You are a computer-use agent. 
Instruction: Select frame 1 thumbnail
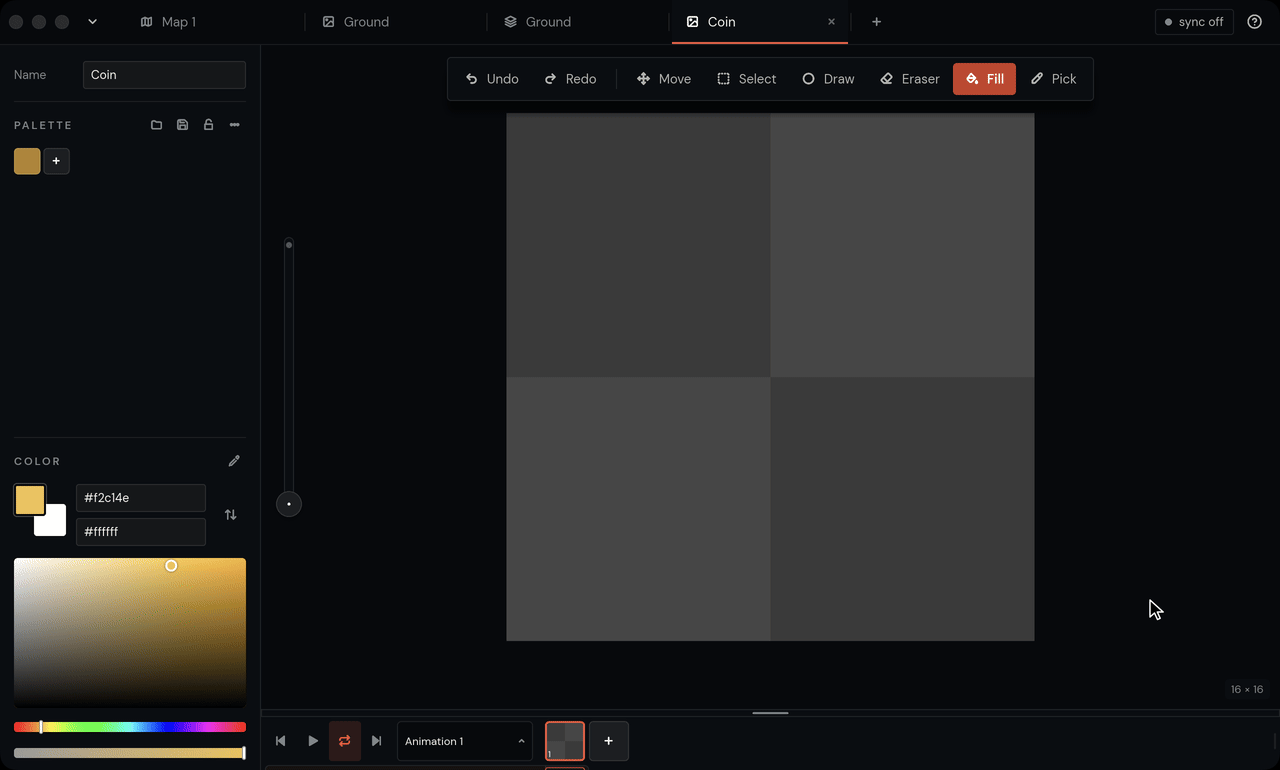click(565, 741)
